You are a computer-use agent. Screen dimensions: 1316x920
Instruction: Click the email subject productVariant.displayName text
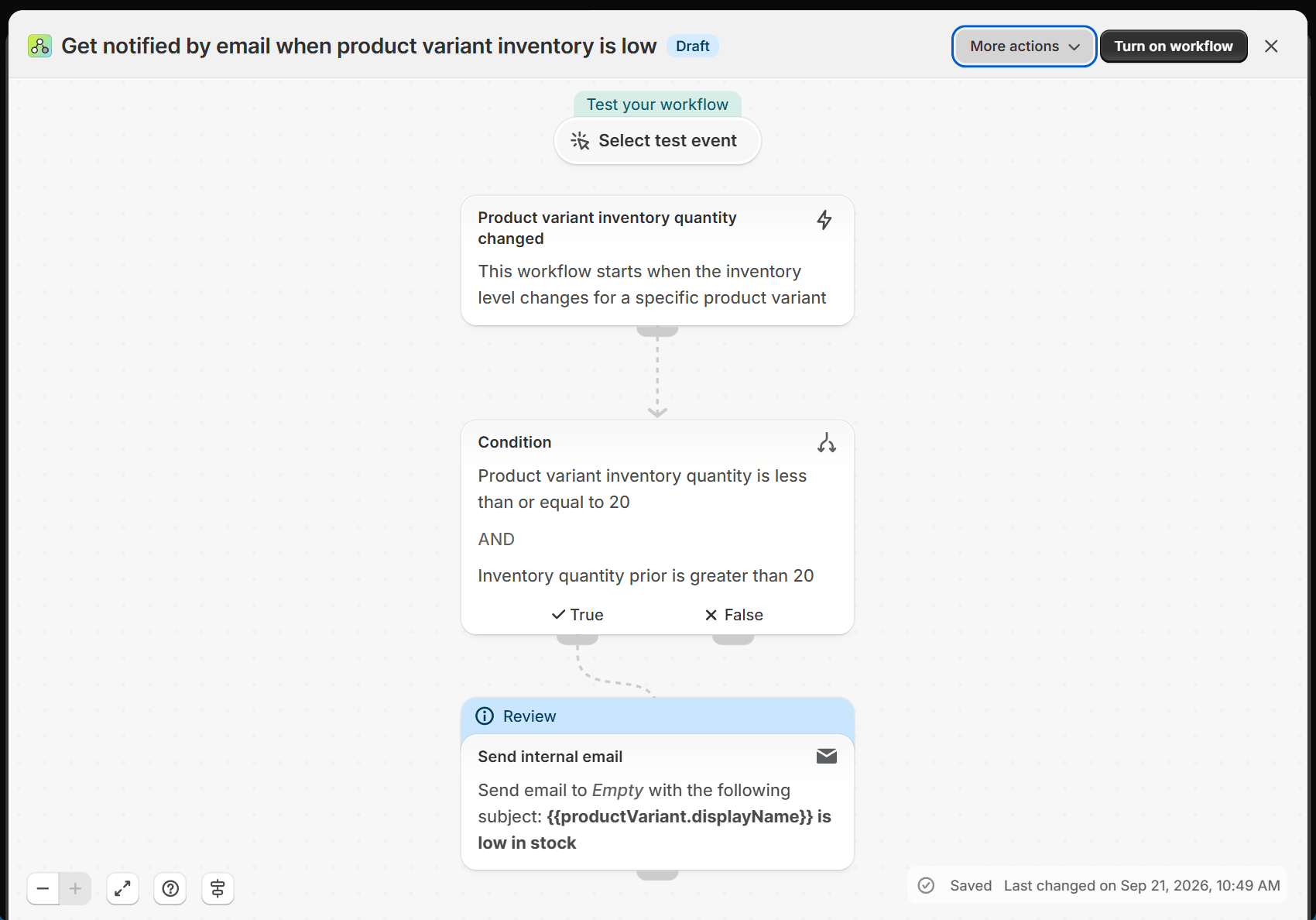tap(680, 817)
